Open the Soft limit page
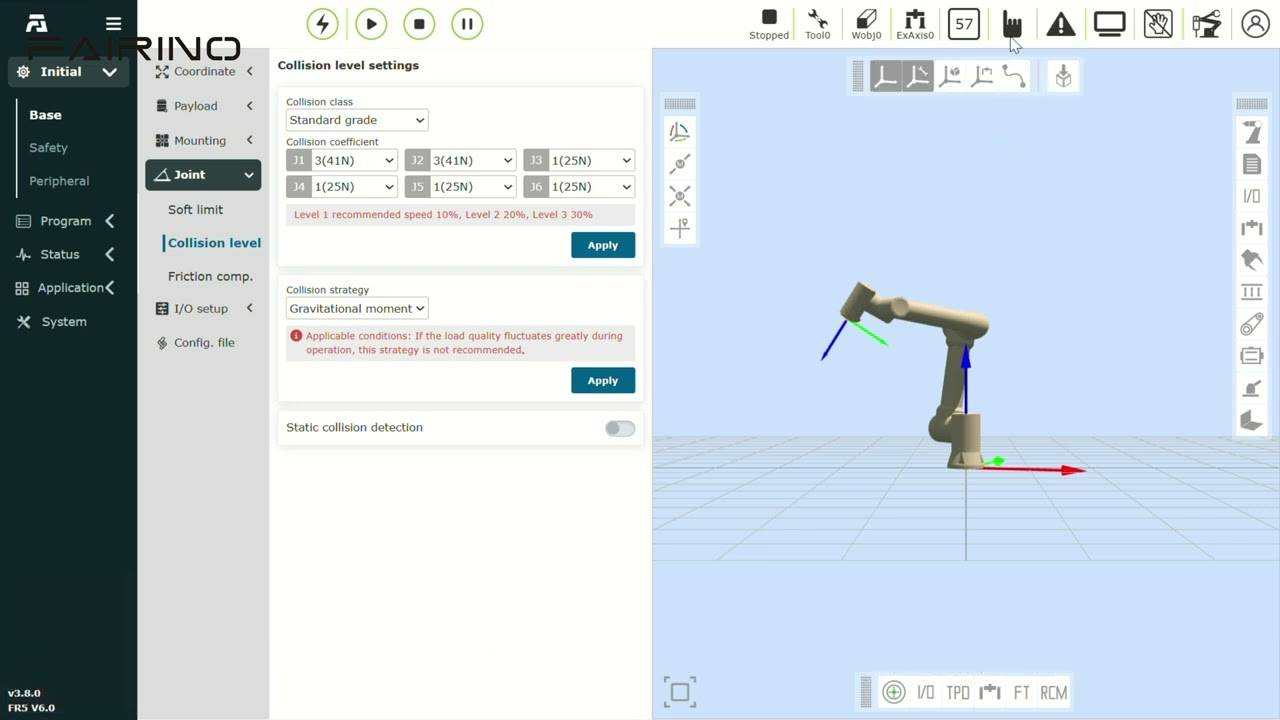 pos(195,210)
